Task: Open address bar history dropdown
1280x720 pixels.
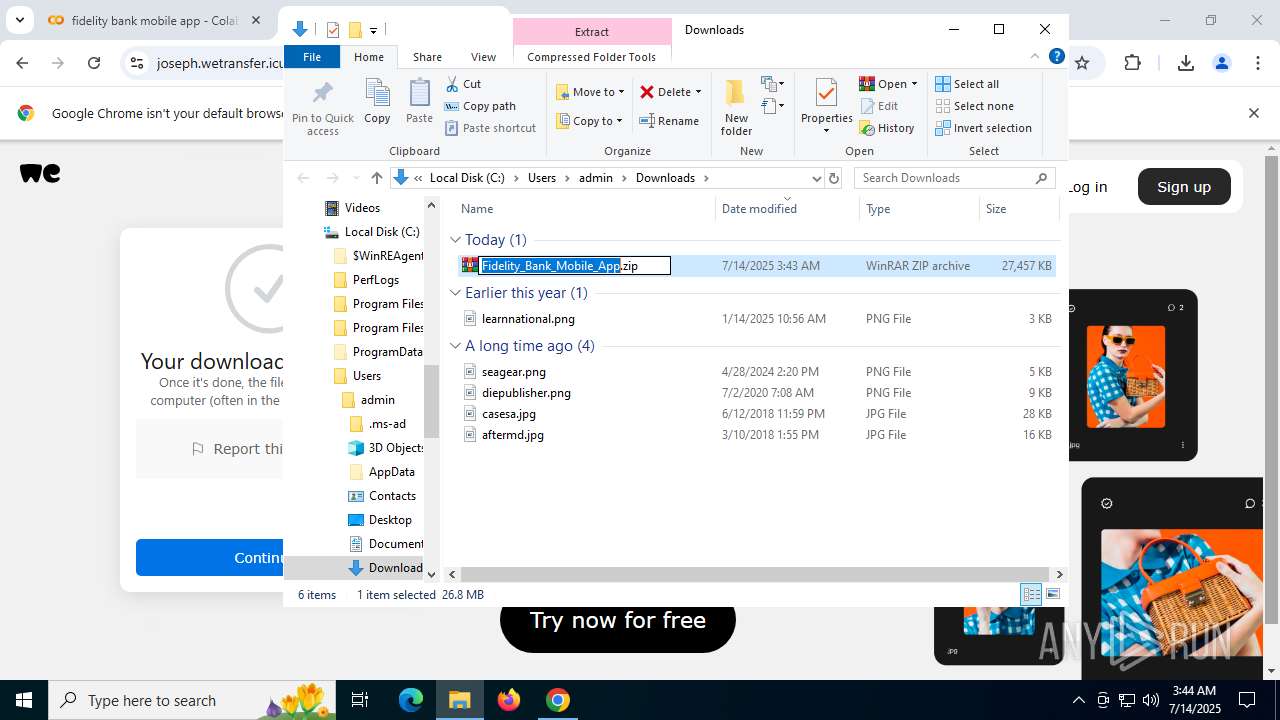Action: (816, 178)
